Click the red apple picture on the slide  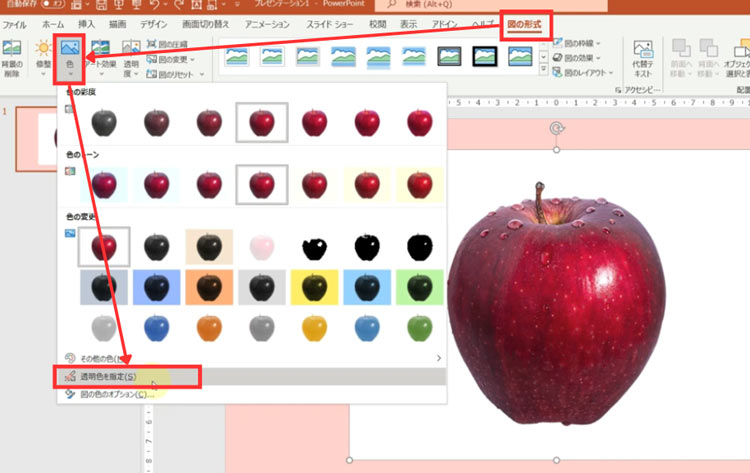click(556, 303)
